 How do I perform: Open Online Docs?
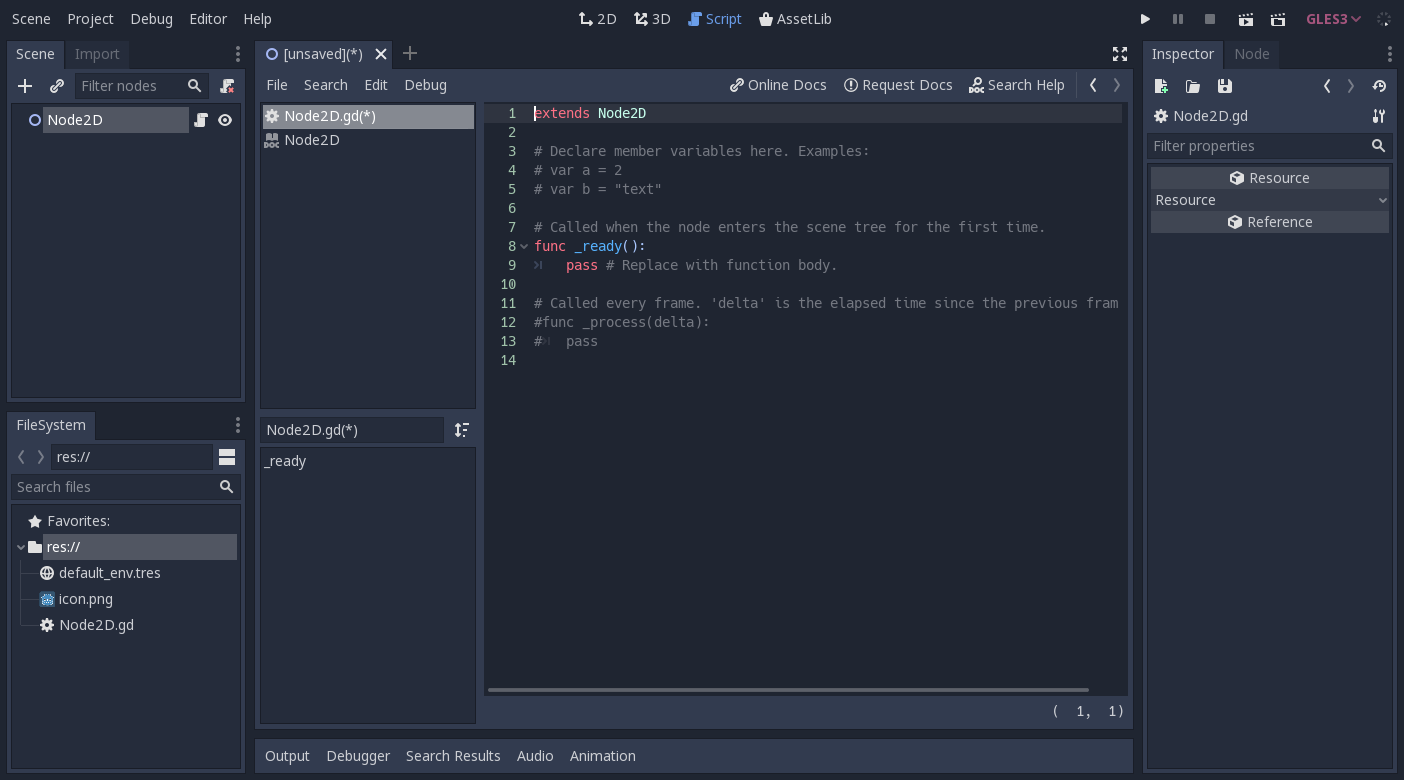pos(778,85)
